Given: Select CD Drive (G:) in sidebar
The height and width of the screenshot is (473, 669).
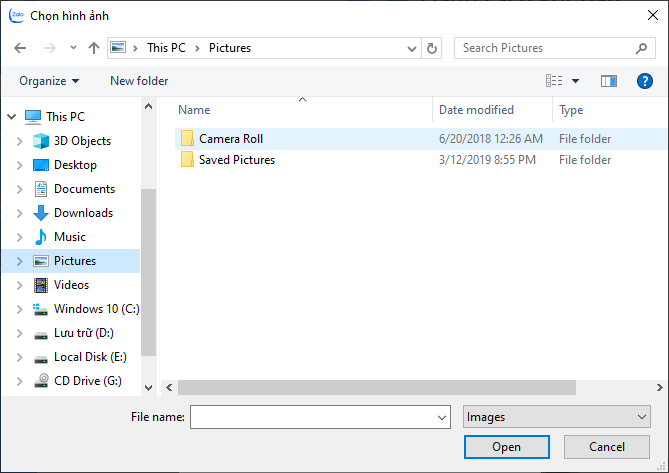Looking at the screenshot, I should coord(87,381).
